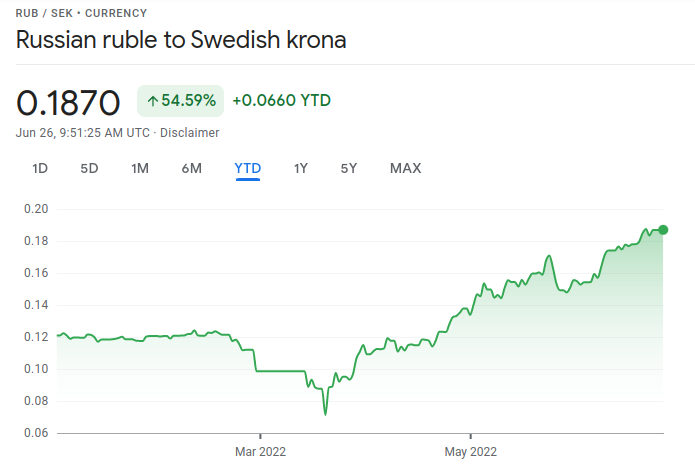Show the MAX history tab

pos(405,168)
